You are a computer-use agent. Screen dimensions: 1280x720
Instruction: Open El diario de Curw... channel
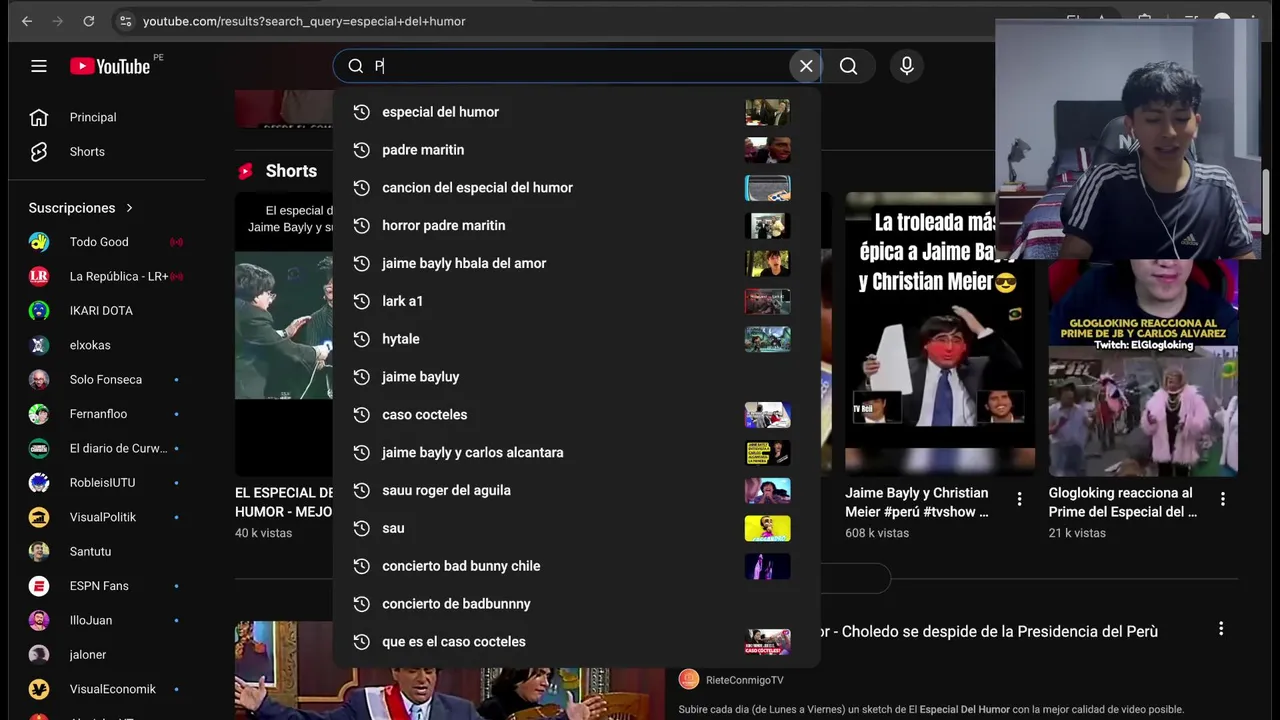[x=107, y=449]
